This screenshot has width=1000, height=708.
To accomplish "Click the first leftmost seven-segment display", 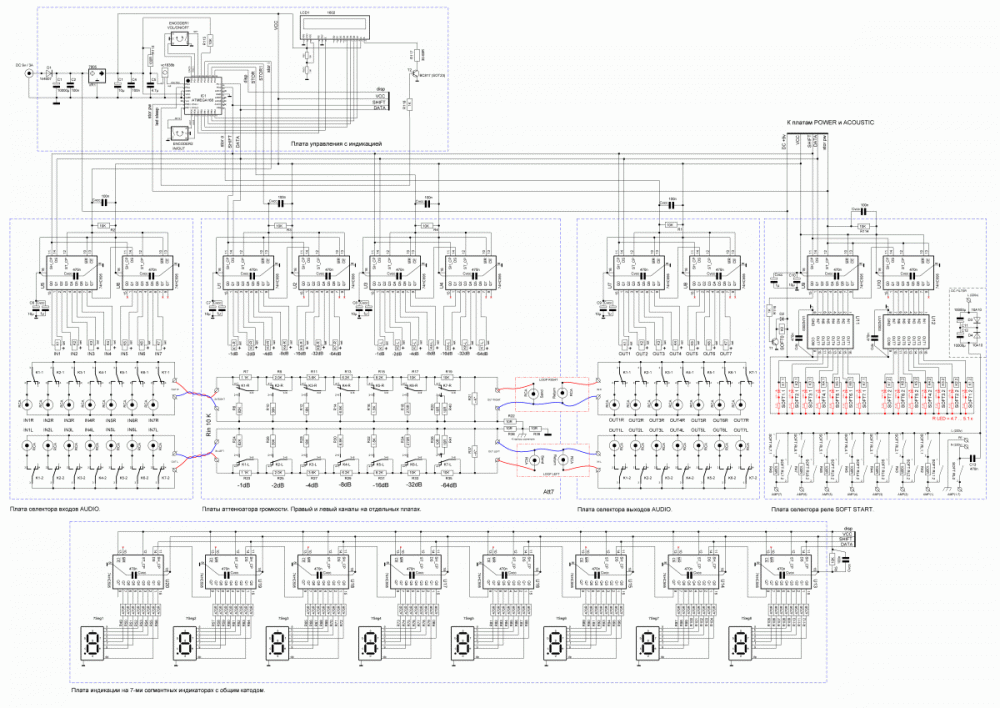I will [x=93, y=643].
